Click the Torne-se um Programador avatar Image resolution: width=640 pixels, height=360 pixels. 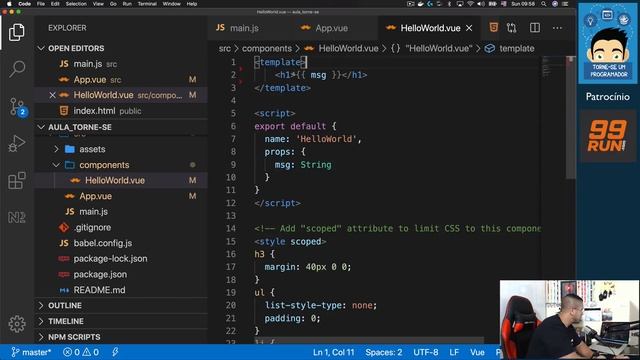608,43
